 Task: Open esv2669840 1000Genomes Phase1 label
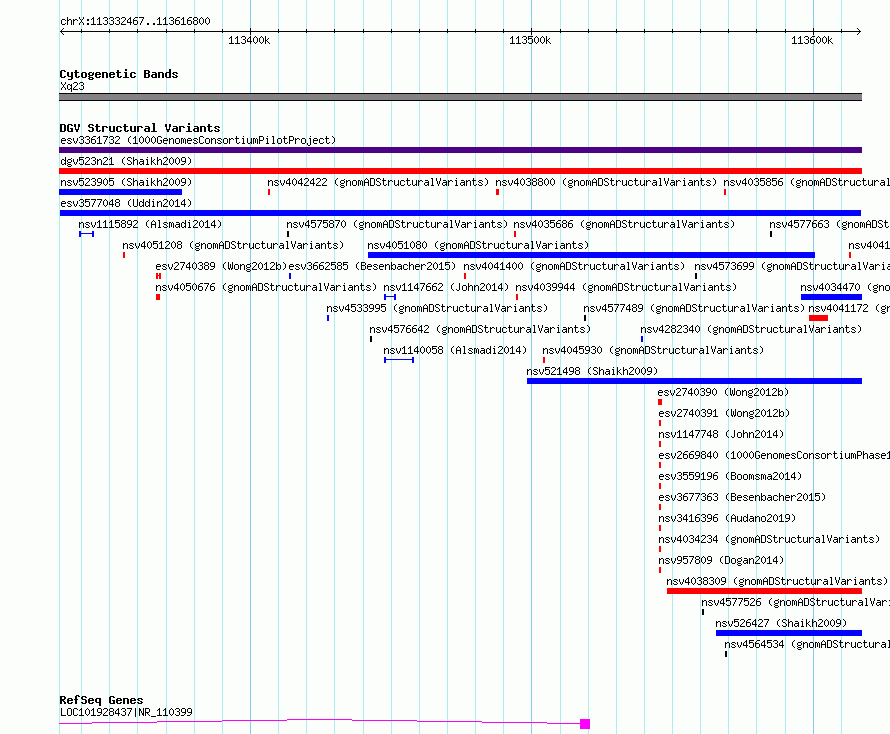tap(774, 455)
